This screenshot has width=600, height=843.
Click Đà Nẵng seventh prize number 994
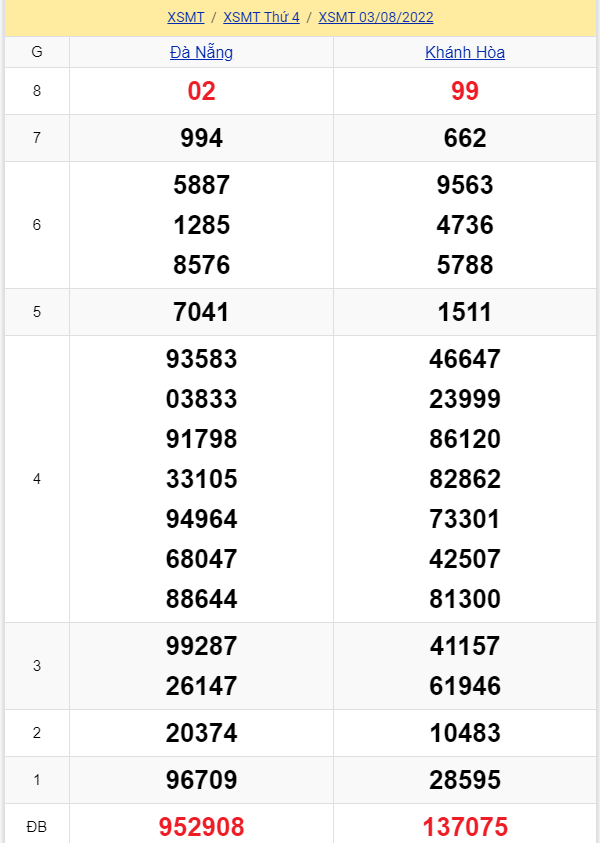coord(201,138)
